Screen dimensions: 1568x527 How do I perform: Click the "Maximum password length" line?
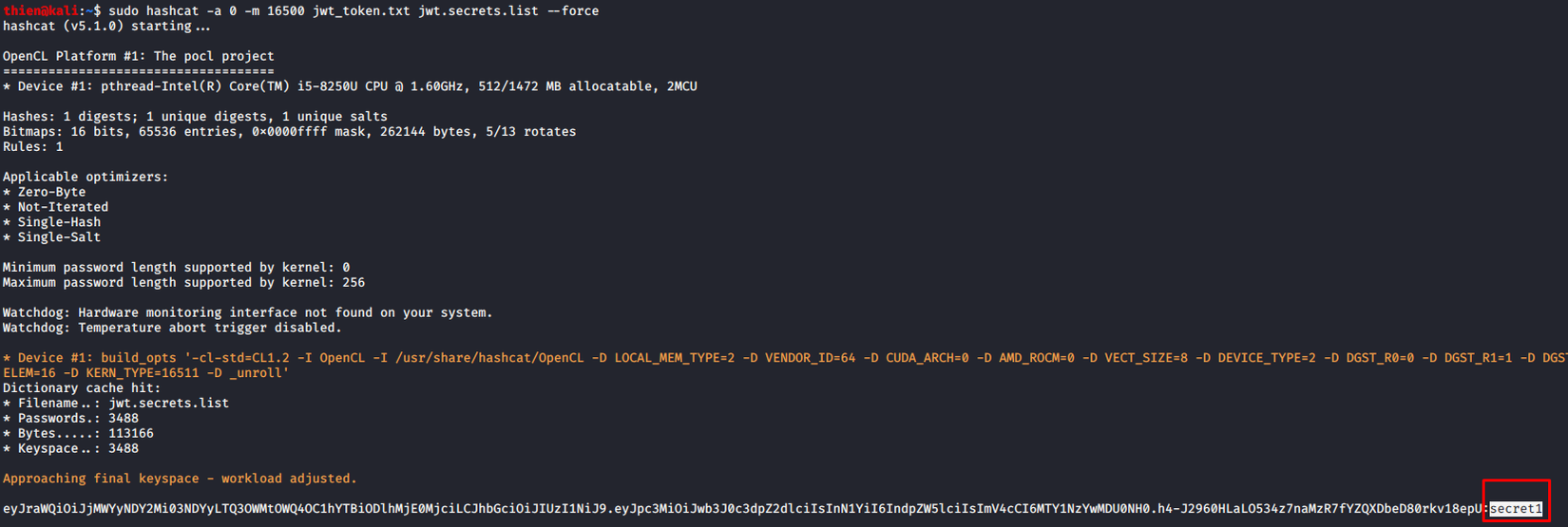(x=183, y=283)
